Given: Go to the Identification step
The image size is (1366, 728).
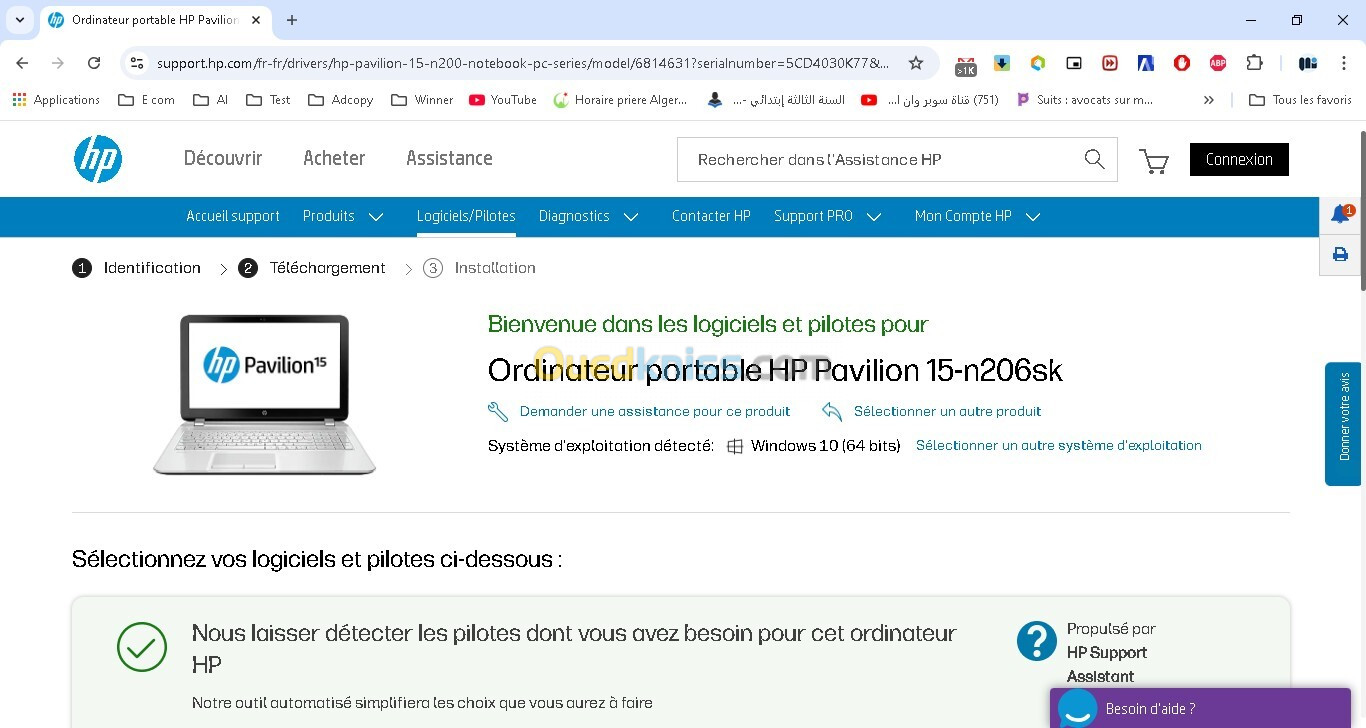Looking at the screenshot, I should [137, 268].
